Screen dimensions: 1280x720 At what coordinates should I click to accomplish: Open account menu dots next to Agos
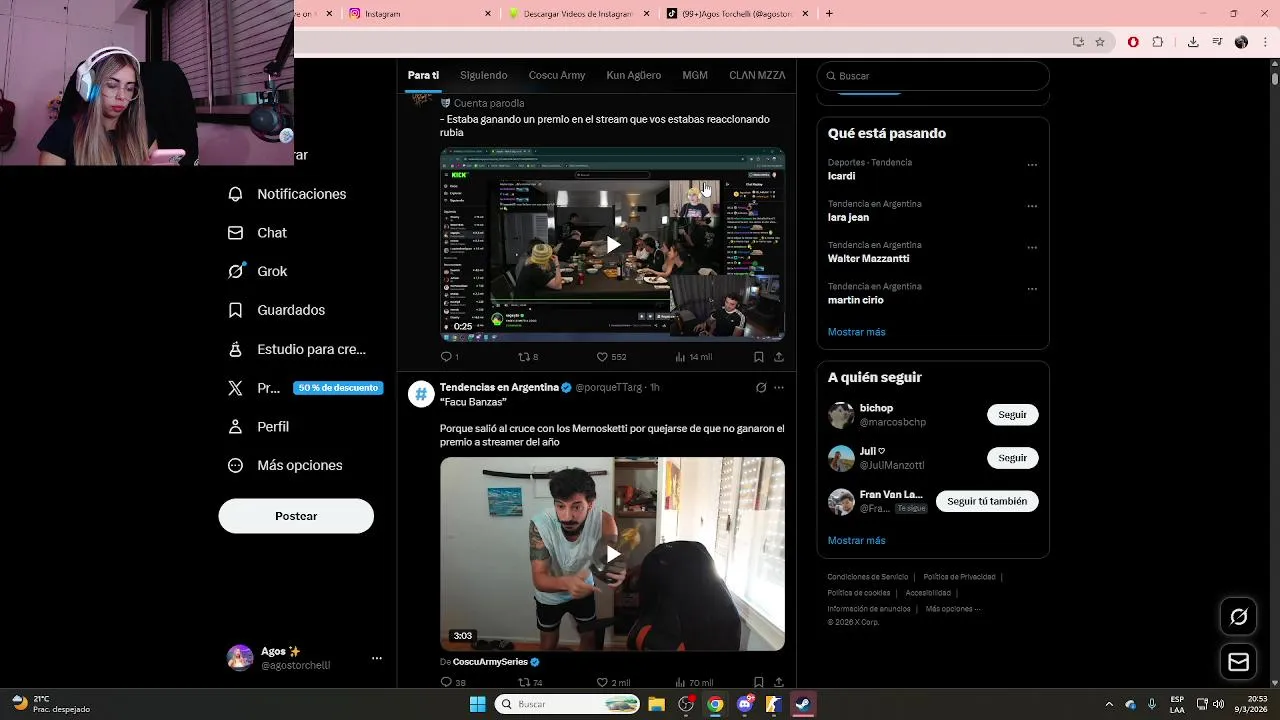pos(377,658)
